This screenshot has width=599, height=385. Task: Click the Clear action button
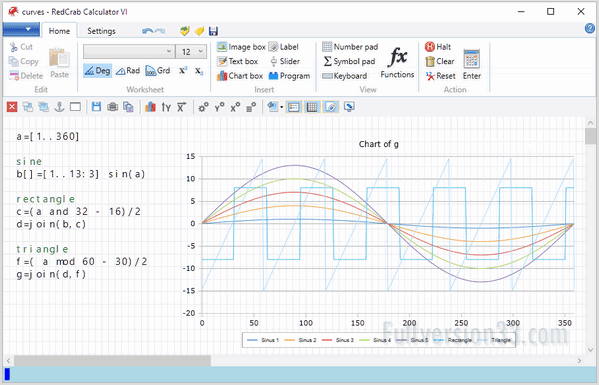[440, 61]
